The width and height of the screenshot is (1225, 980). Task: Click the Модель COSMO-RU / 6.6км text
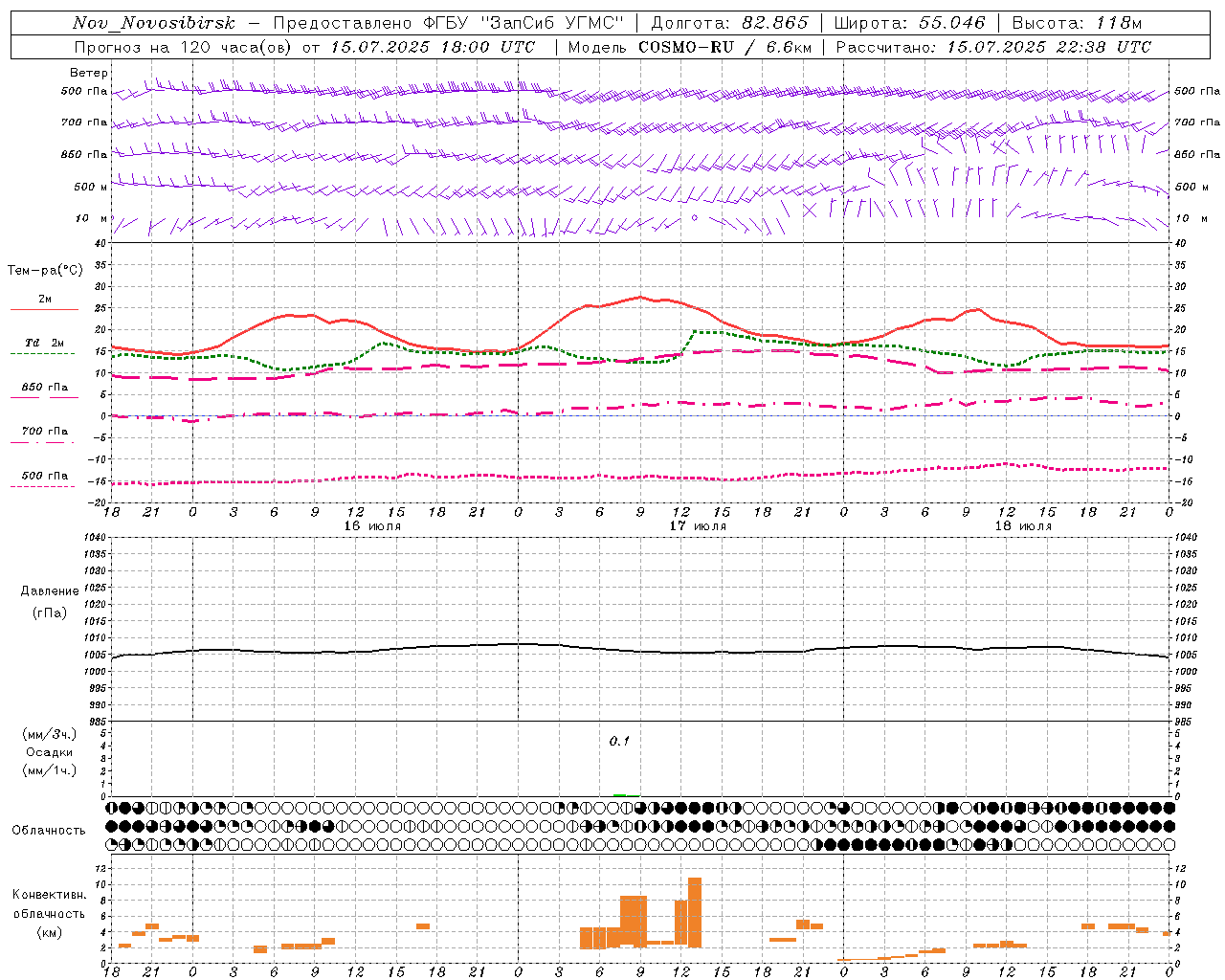[x=689, y=47]
